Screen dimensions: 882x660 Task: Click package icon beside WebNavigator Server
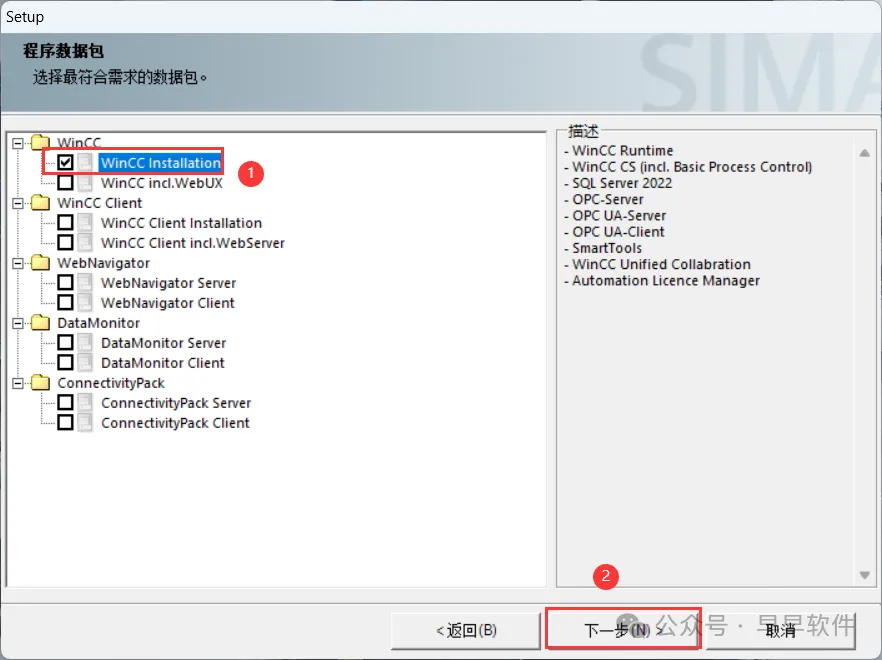tap(85, 282)
